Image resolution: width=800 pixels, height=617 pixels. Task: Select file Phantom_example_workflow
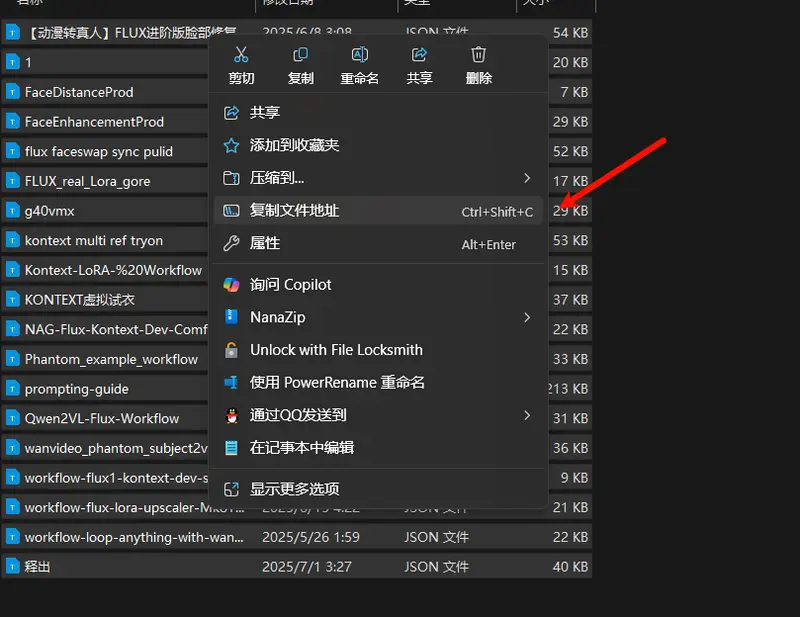(x=111, y=360)
